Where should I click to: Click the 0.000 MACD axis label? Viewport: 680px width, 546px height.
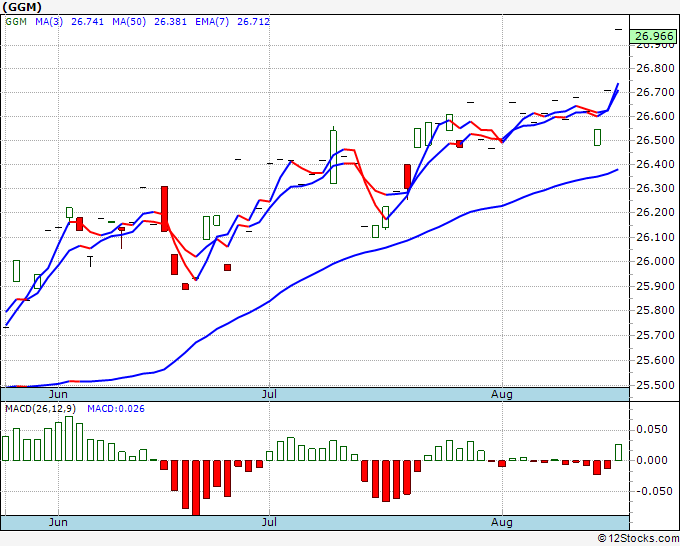click(651, 460)
